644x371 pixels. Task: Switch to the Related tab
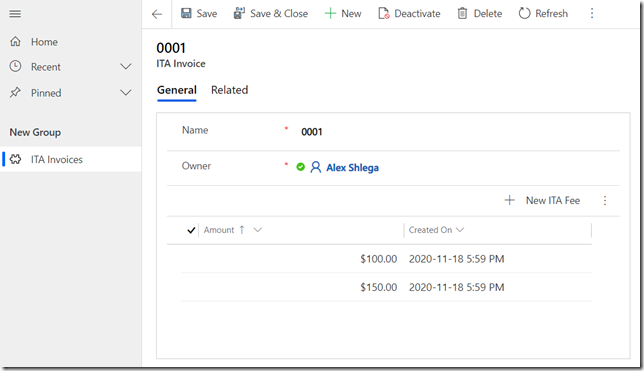tap(230, 90)
